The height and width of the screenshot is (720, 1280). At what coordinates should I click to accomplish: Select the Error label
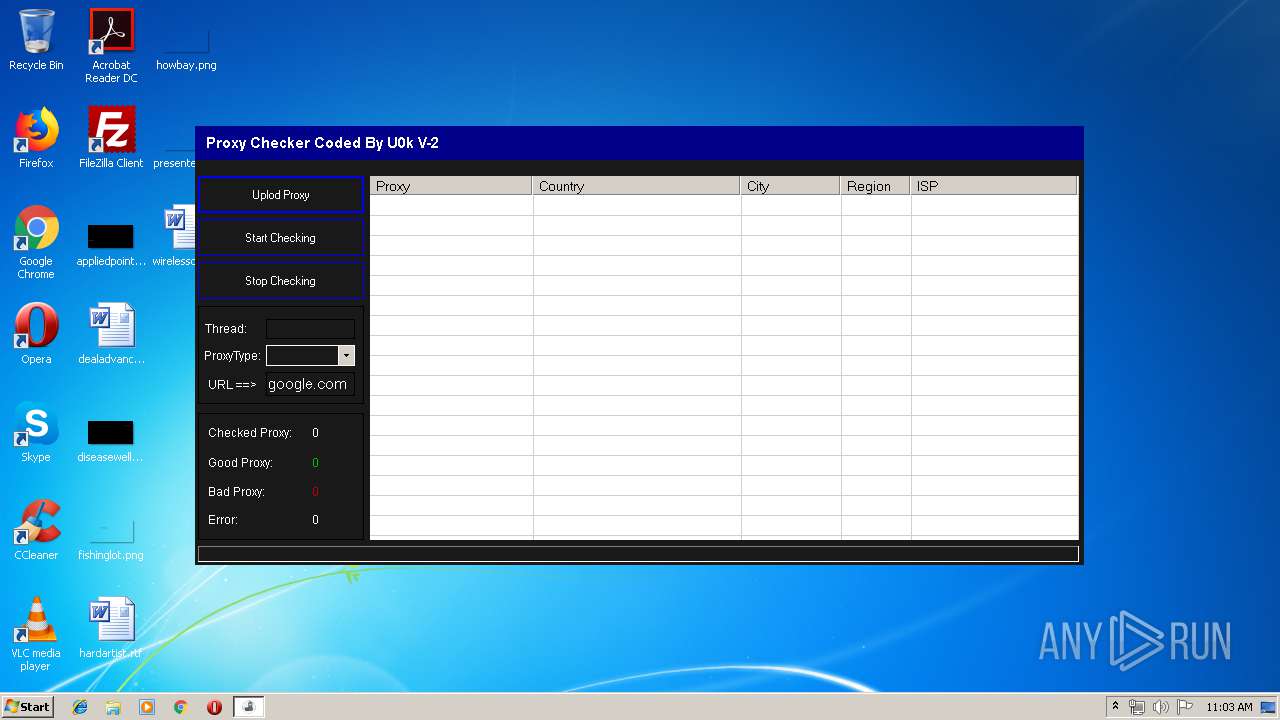click(x=223, y=520)
